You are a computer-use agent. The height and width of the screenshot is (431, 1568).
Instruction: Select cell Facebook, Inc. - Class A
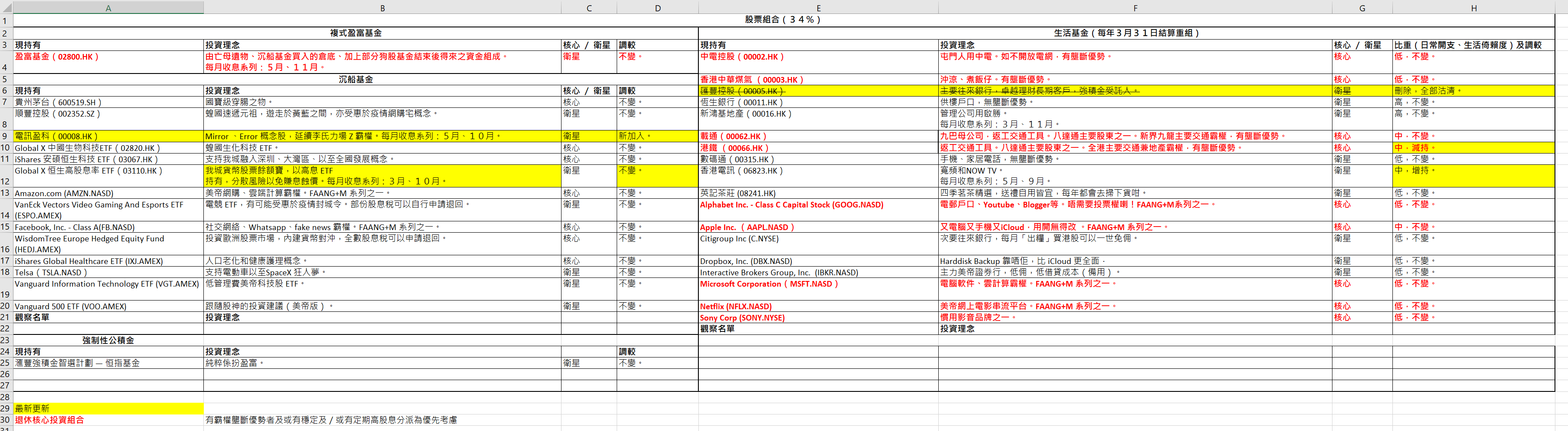point(108,227)
